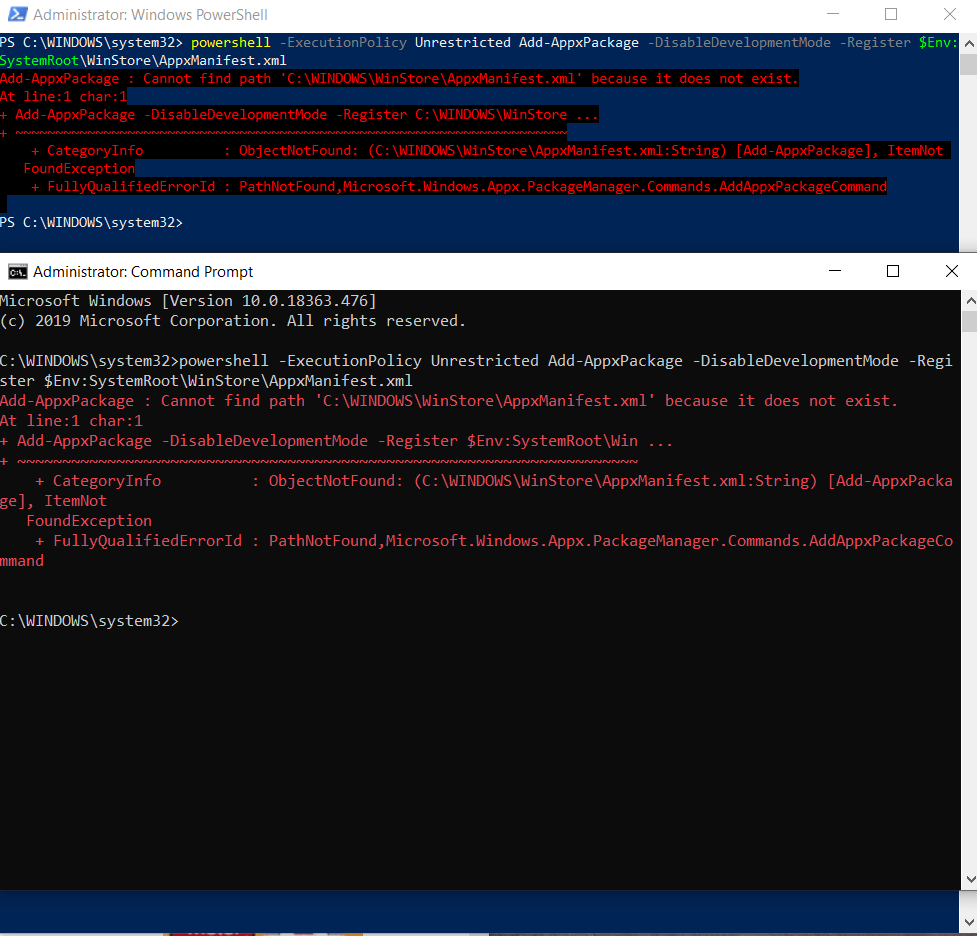Minimize the Windows PowerShell window
977x936 pixels.
point(832,14)
